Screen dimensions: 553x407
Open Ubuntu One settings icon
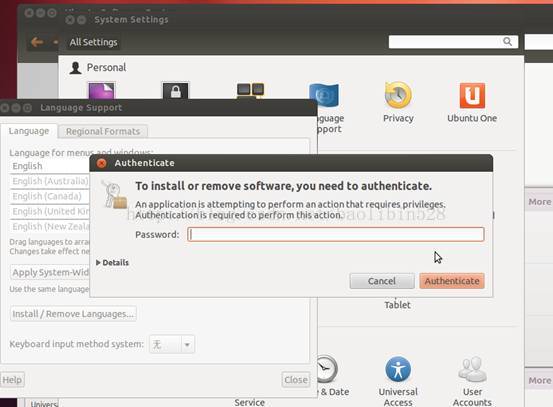point(472,95)
